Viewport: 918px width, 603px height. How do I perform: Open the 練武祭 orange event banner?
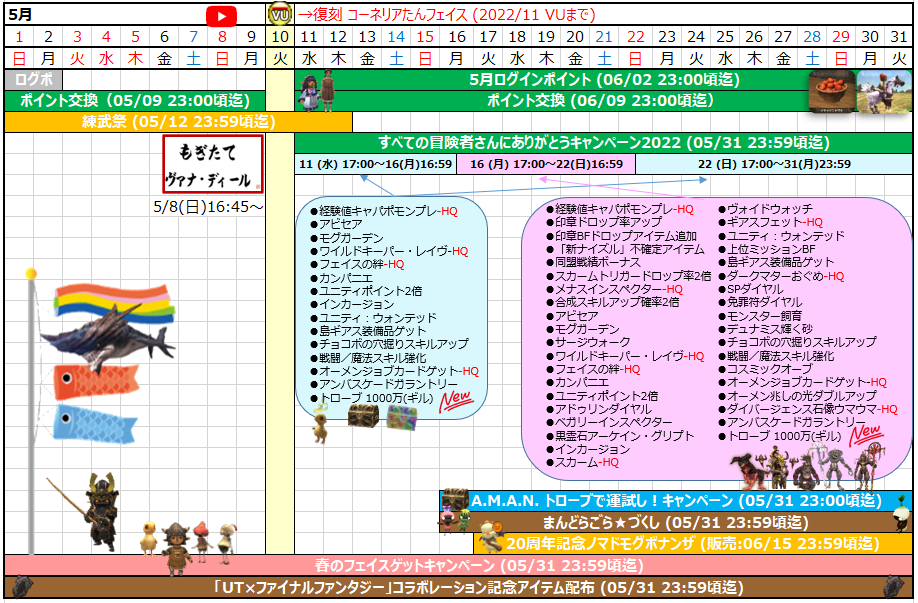point(178,121)
